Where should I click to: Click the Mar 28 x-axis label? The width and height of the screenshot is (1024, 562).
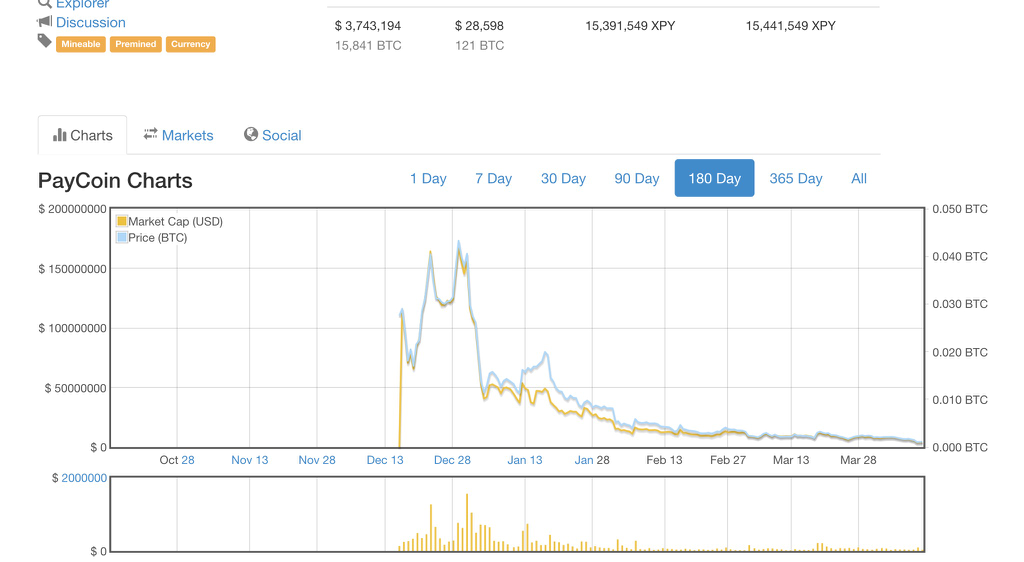tap(858, 460)
